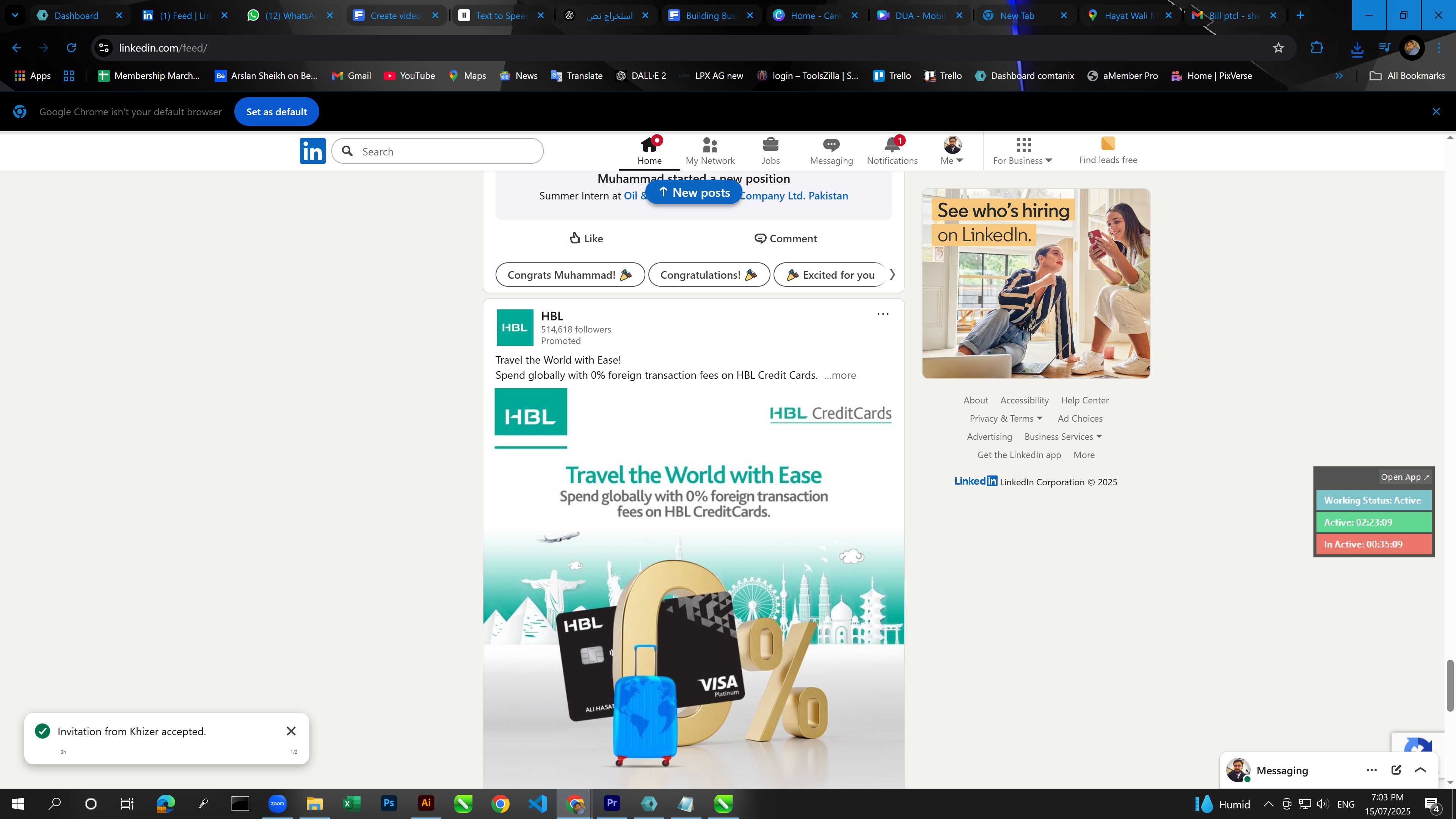Dismiss the Invitation accepted notification
This screenshot has height=819, width=1456.
point(291,731)
